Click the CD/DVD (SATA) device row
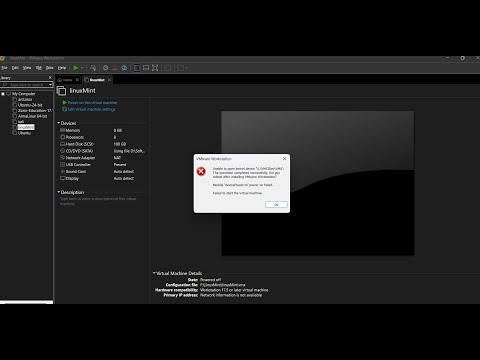The image size is (480, 360). pyautogui.click(x=102, y=151)
